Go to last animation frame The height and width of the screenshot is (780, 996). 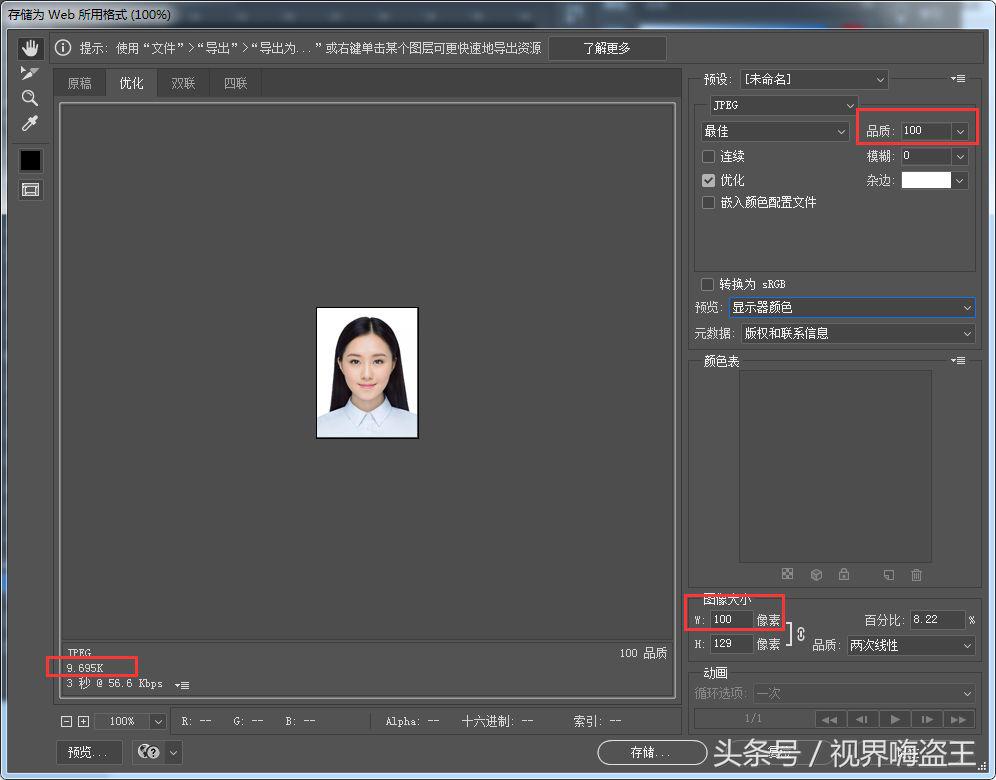coord(959,719)
